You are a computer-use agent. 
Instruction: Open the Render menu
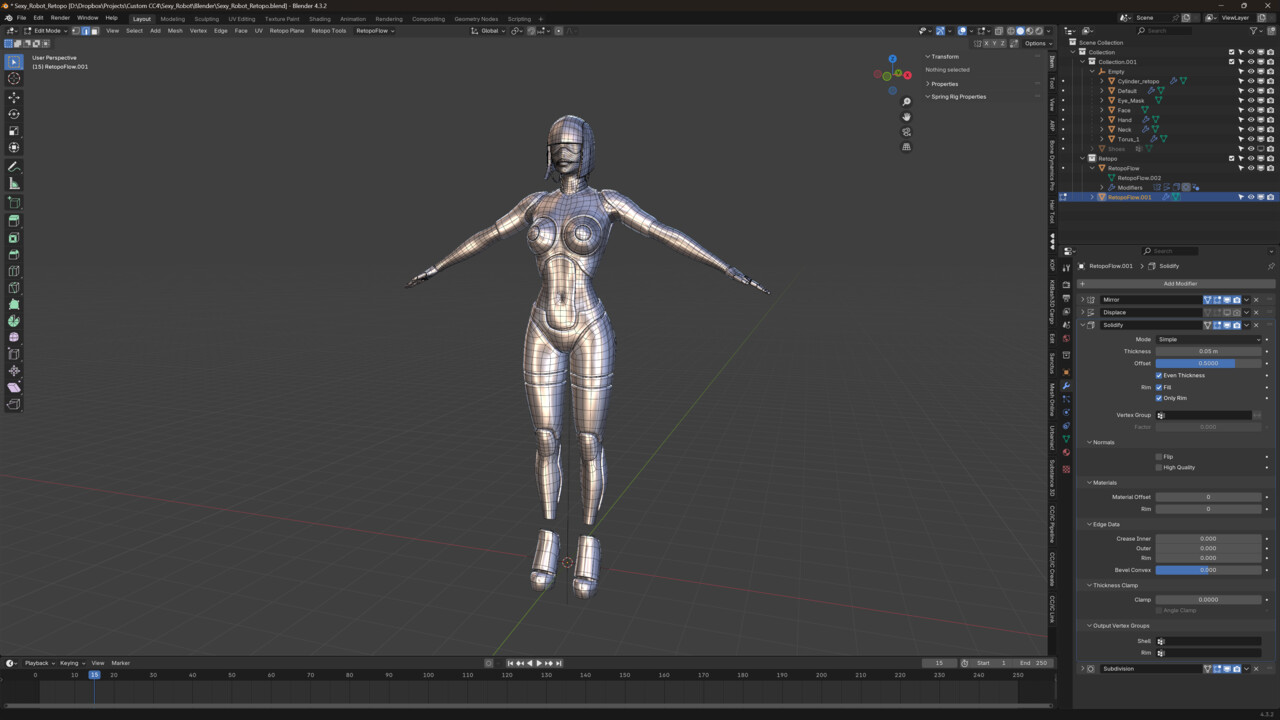60,18
